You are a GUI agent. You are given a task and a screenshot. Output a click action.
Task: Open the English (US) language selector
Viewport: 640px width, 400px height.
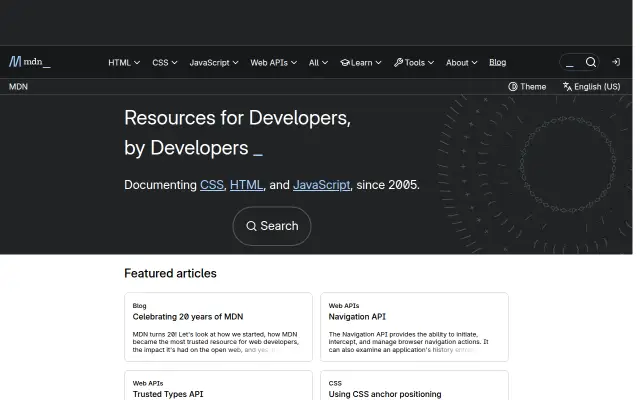tap(591, 87)
